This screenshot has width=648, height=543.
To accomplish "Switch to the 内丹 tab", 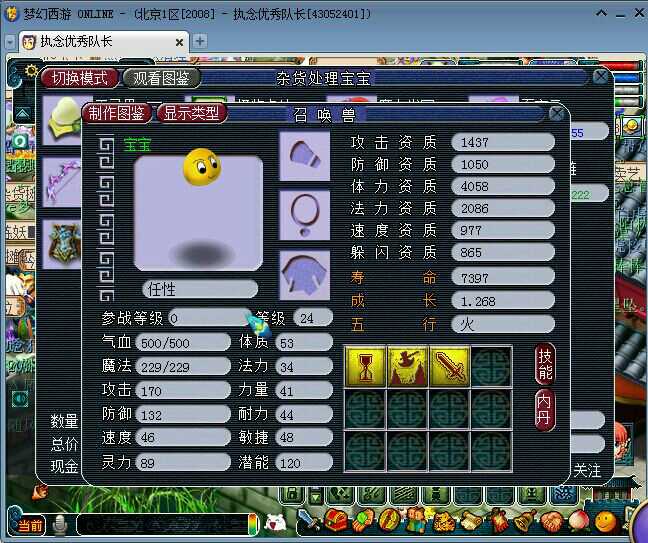I will [x=545, y=409].
